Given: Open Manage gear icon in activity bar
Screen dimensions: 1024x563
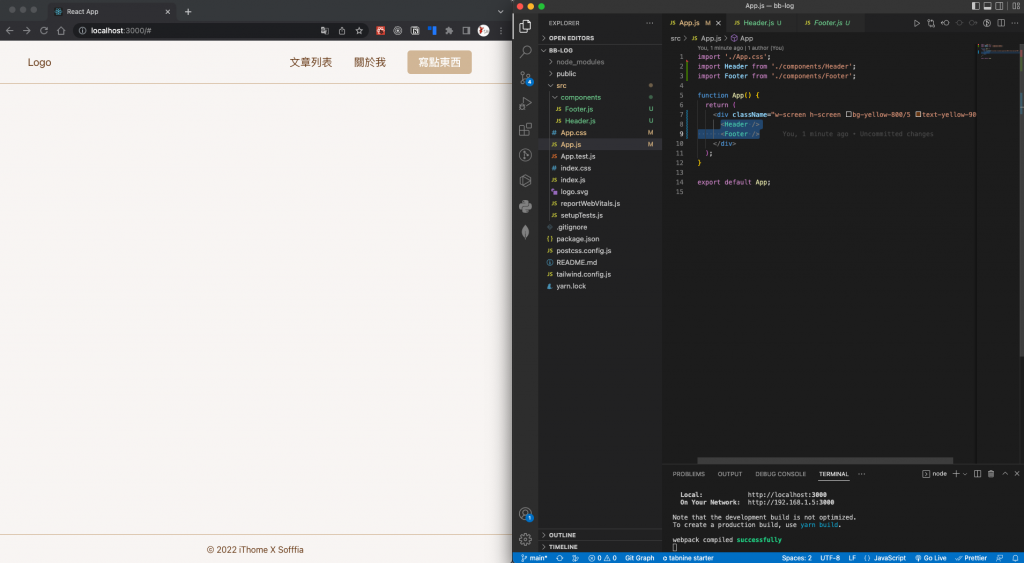Looking at the screenshot, I should [524, 539].
